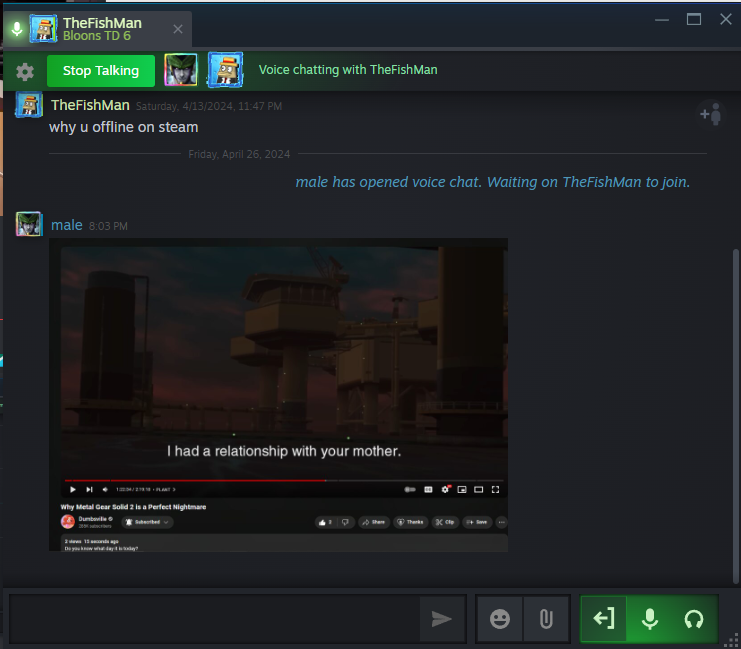This screenshot has width=741, height=649.
Task: Click the chat history scrollbar
Action: 735,416
